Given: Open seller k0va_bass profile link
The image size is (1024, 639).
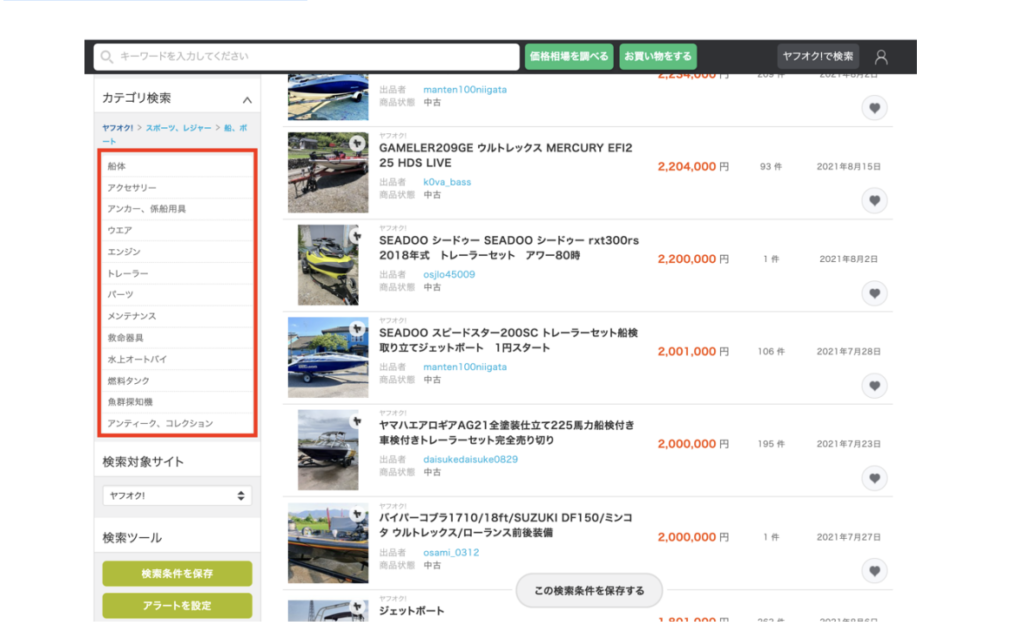Looking at the screenshot, I should coord(447,182).
